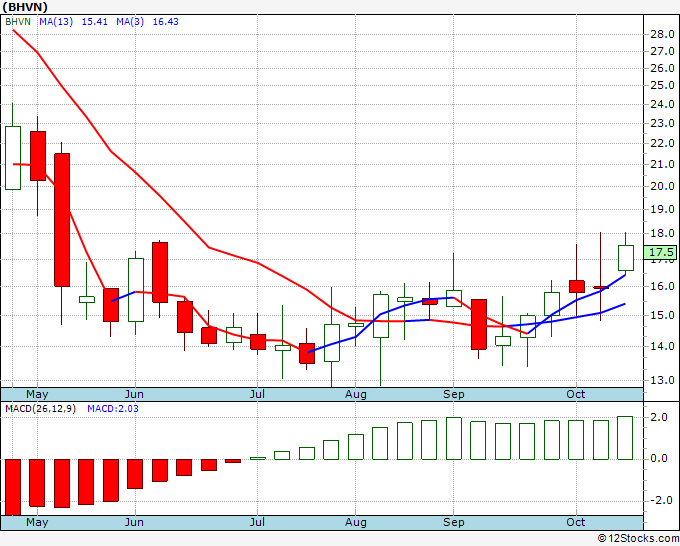Click the MA(13) legend label

point(56,22)
